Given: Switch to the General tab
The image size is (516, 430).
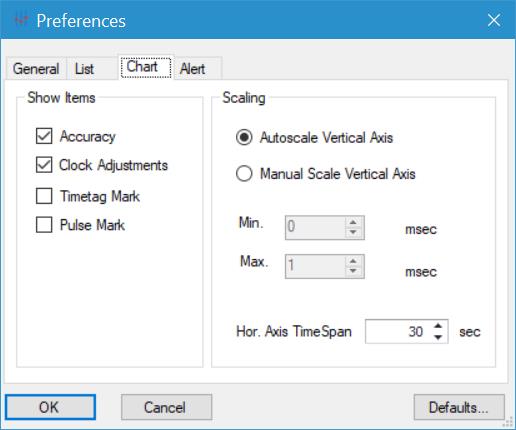Looking at the screenshot, I should 36,69.
